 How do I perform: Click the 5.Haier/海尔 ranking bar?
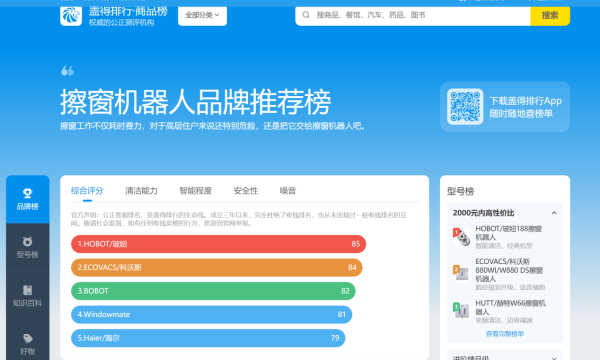point(208,338)
